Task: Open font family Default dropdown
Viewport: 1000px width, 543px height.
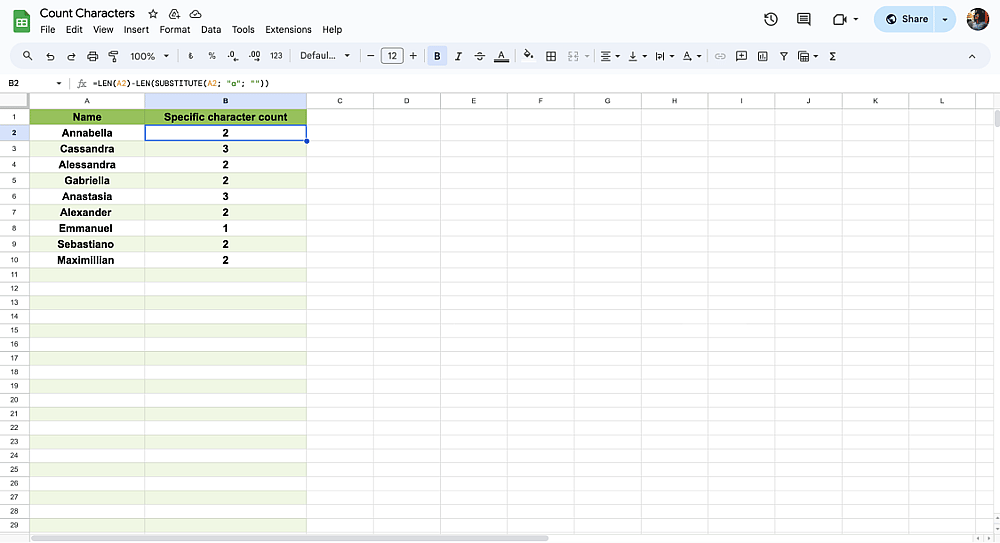Action: click(325, 56)
